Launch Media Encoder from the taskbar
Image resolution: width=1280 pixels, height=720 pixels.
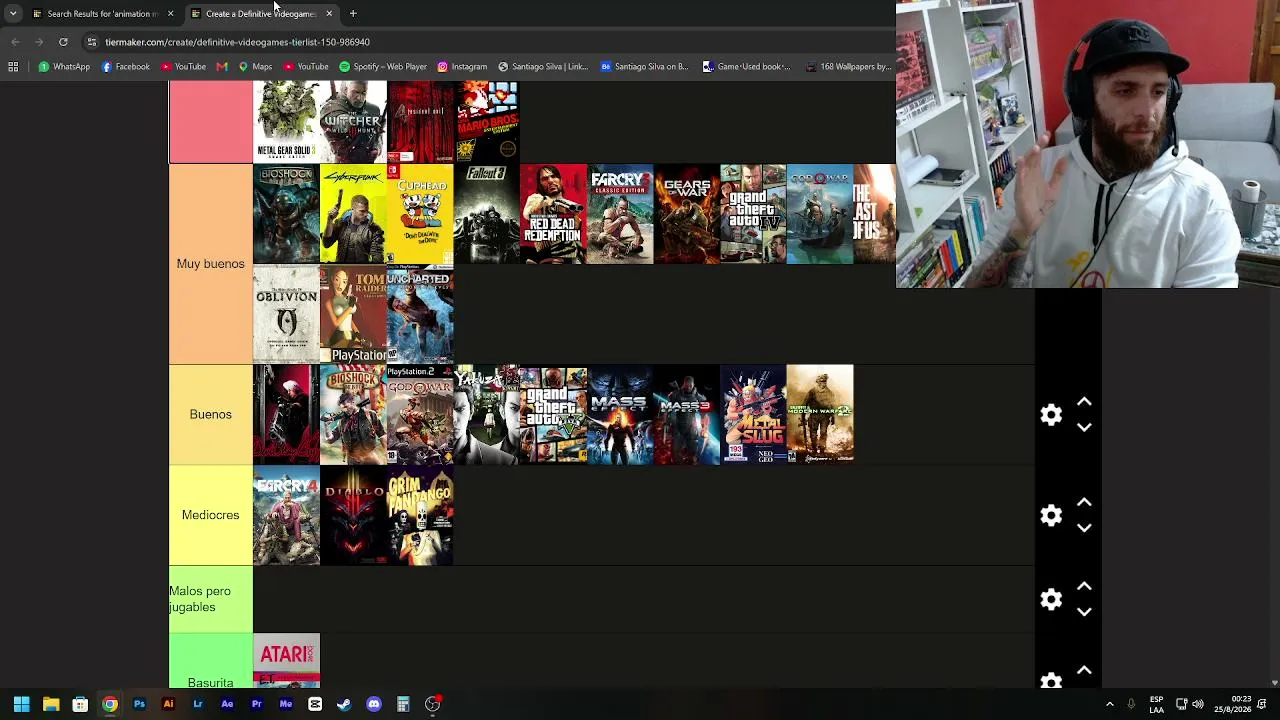[x=286, y=704]
